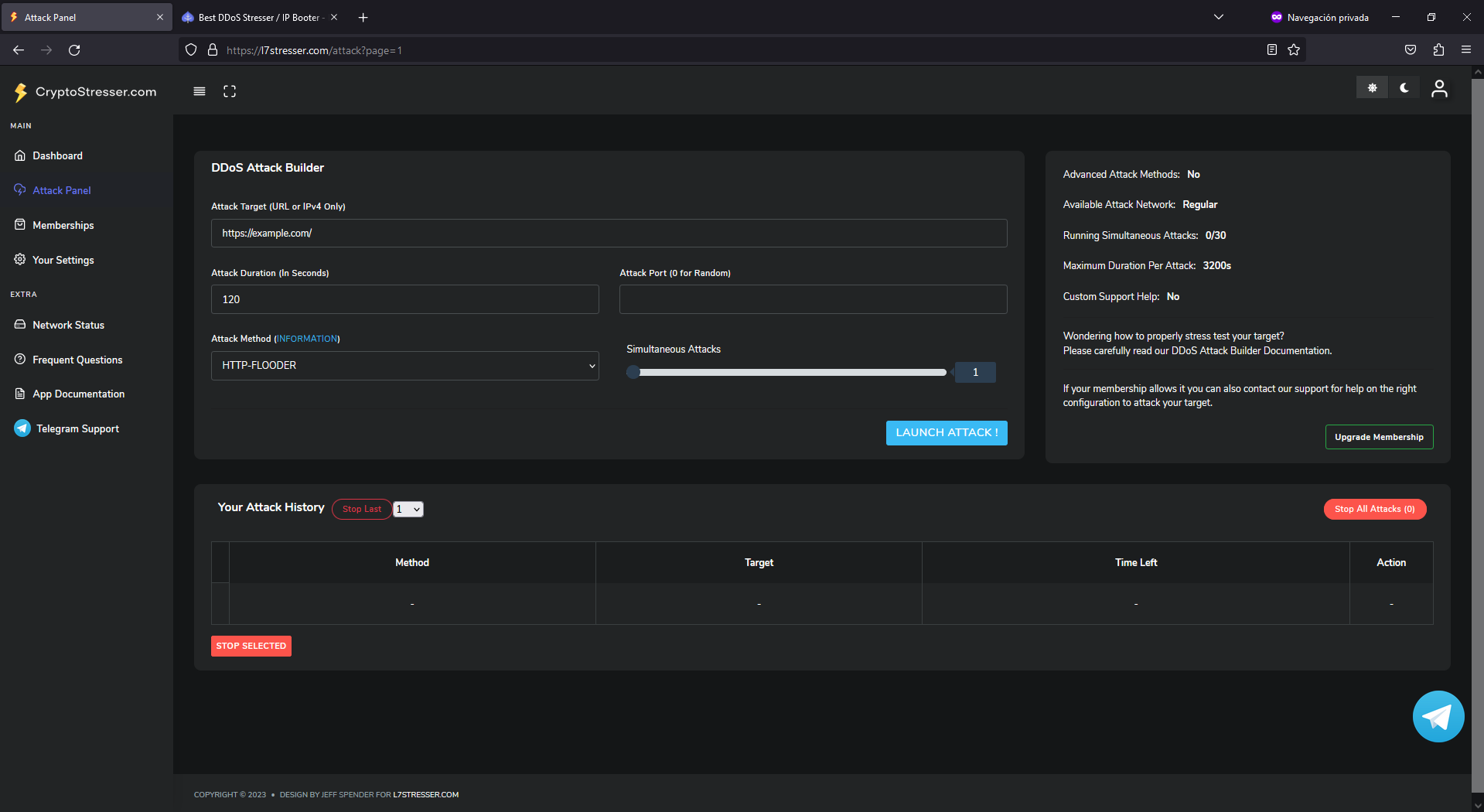Toggle dark mode with the moon icon
The height and width of the screenshot is (812, 1484).
click(1404, 88)
